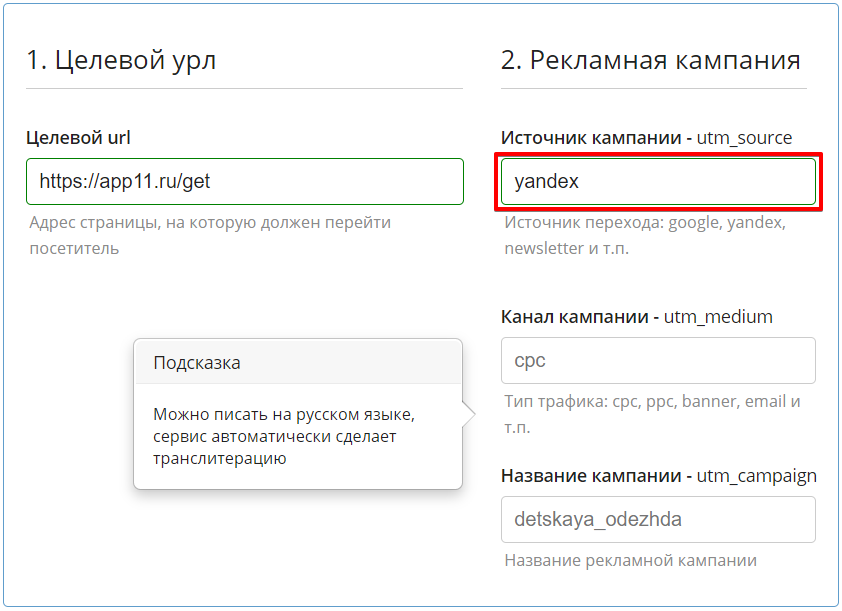The image size is (842, 611).
Task: Click the bold "Канал кампании" label text
Action: click(575, 317)
